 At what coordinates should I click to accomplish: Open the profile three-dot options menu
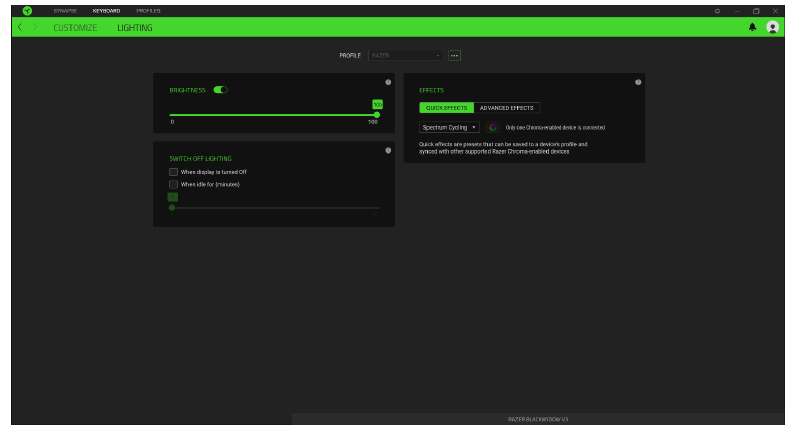click(454, 55)
